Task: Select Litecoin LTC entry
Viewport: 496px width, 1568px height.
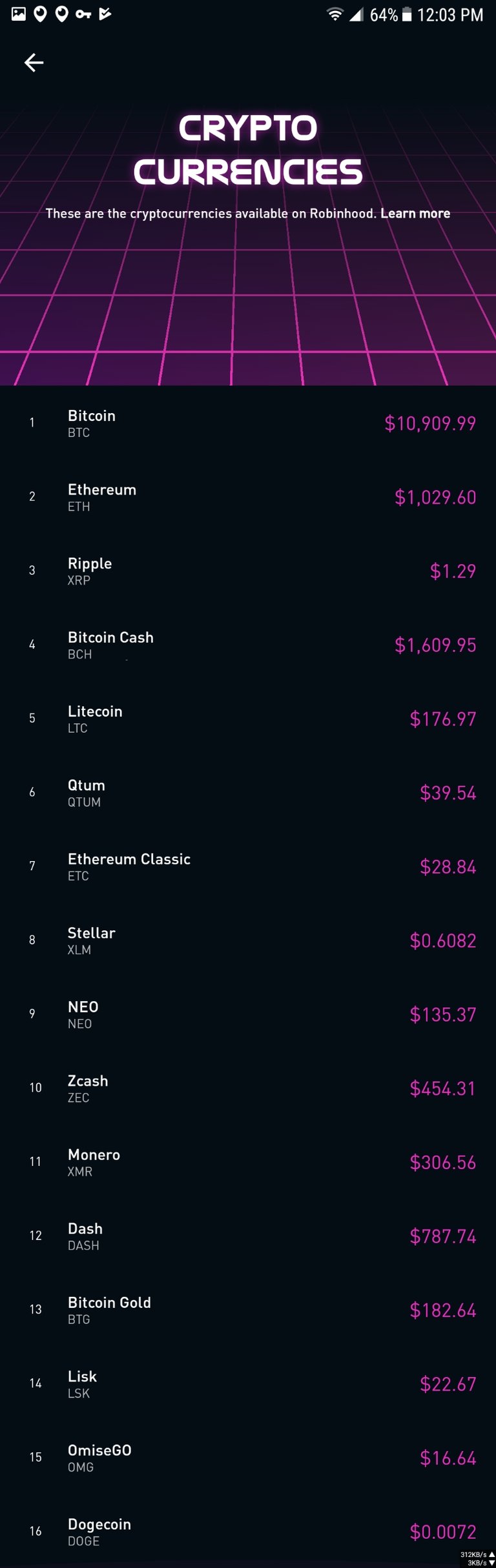Action: tap(248, 718)
